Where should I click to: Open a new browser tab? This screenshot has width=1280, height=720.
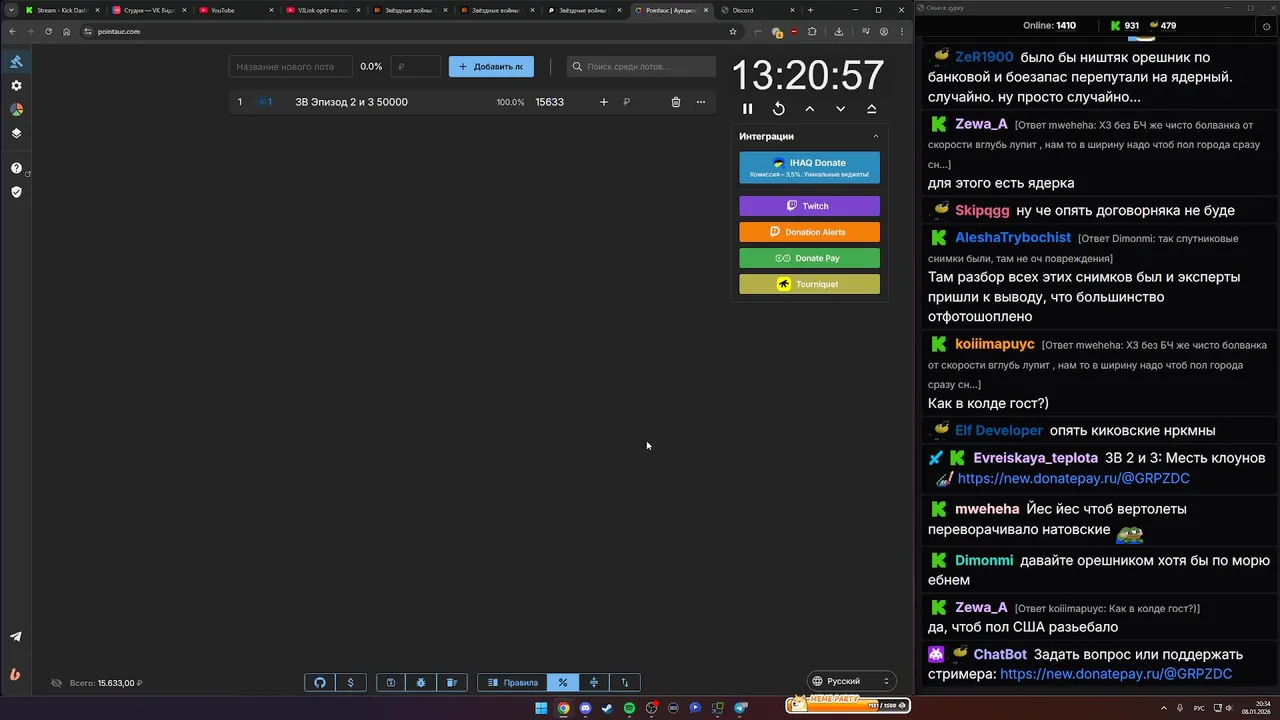tap(810, 10)
